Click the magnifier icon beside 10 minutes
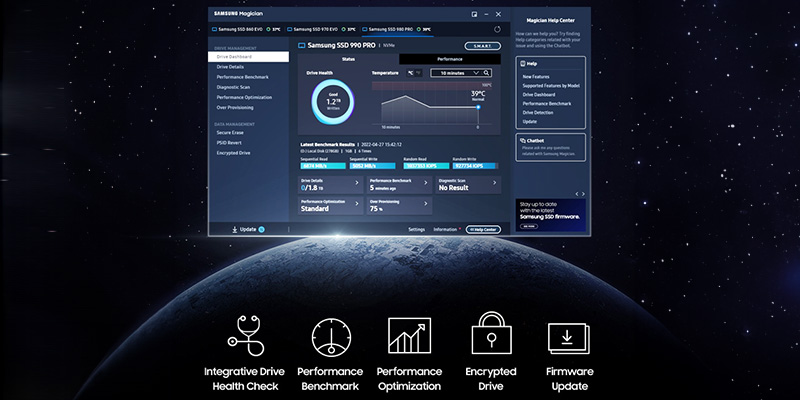Image resolution: width=800 pixels, height=400 pixels. (487, 73)
